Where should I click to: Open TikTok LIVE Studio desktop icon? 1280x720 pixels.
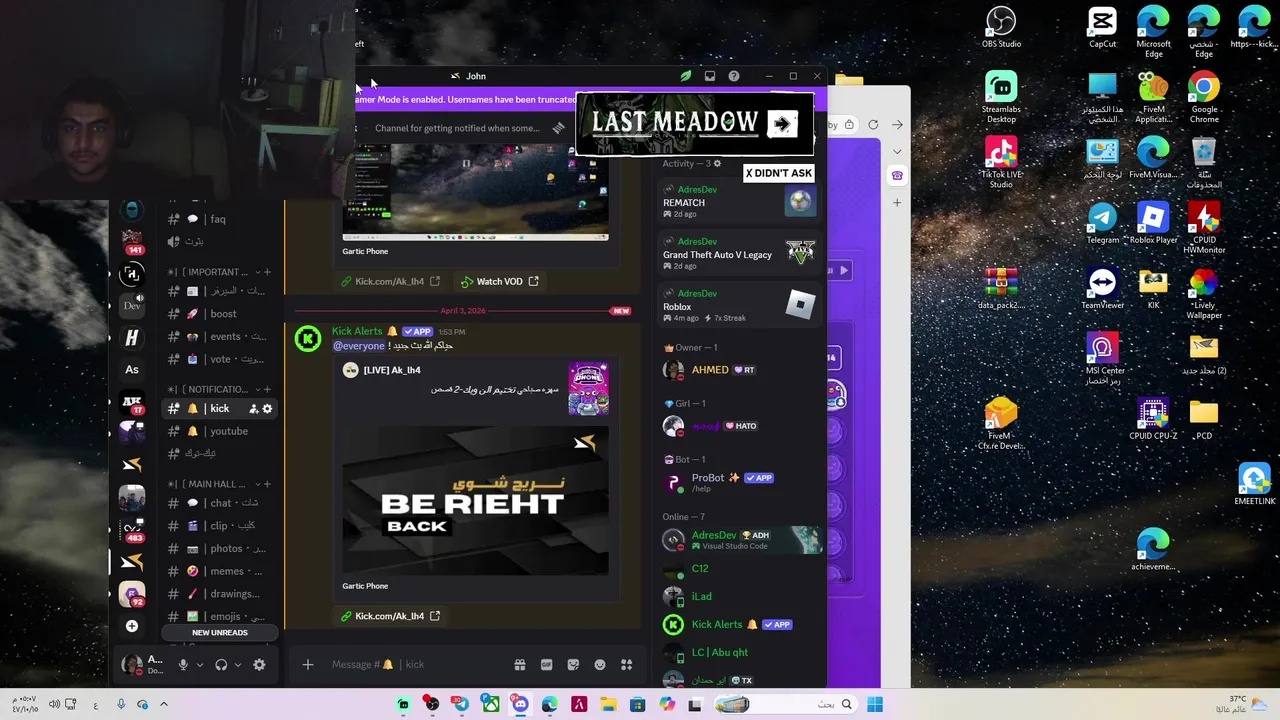click(x=1001, y=162)
